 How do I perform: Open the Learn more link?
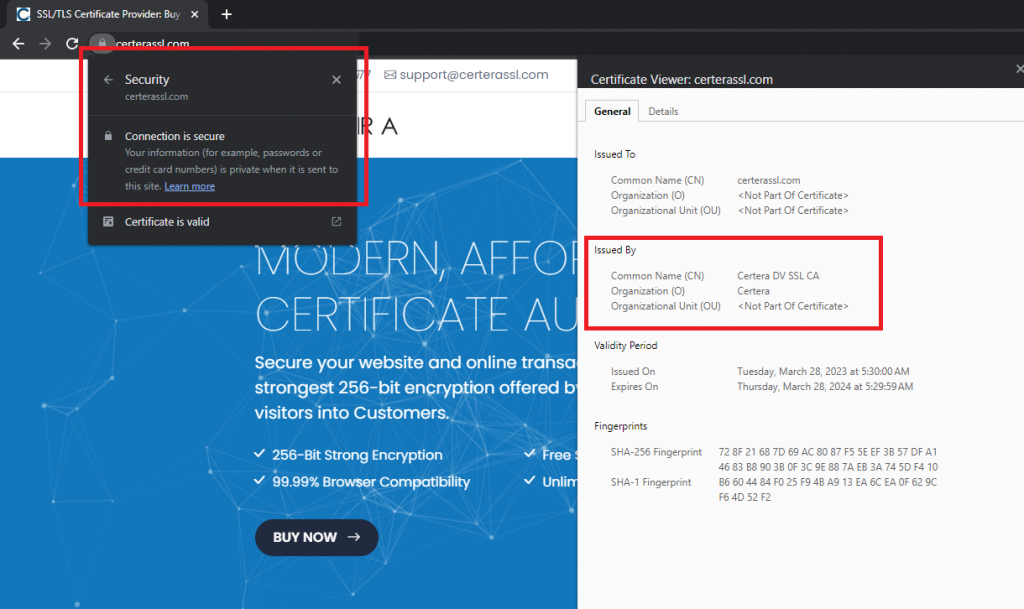(x=189, y=186)
